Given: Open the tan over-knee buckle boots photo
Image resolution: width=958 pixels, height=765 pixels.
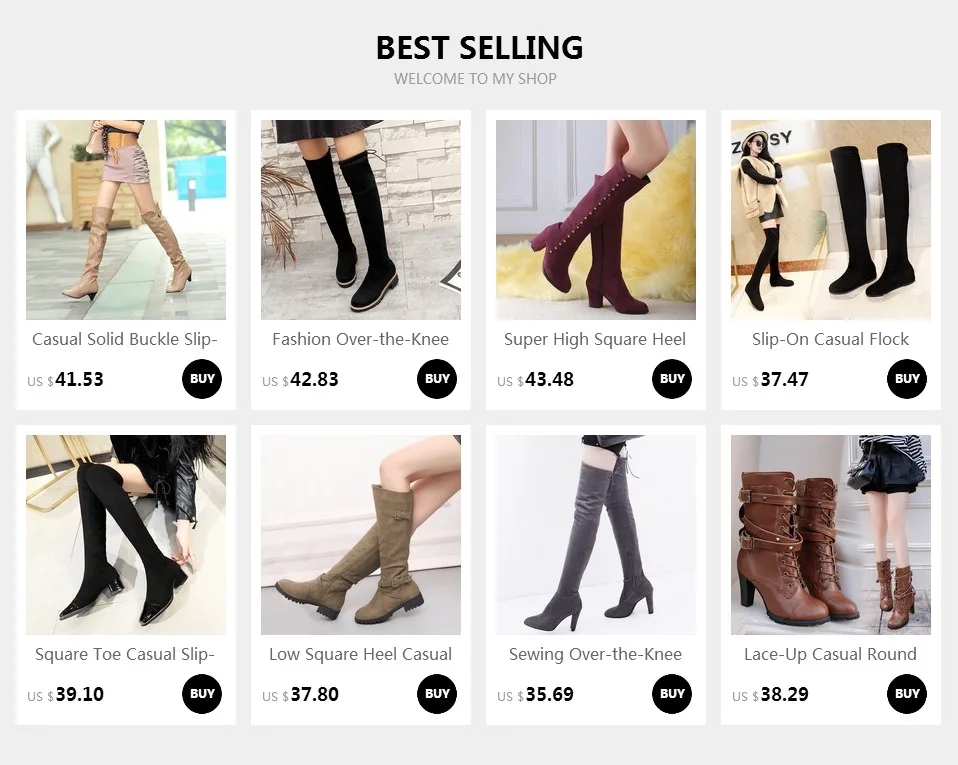Looking at the screenshot, I should click(x=126, y=220).
